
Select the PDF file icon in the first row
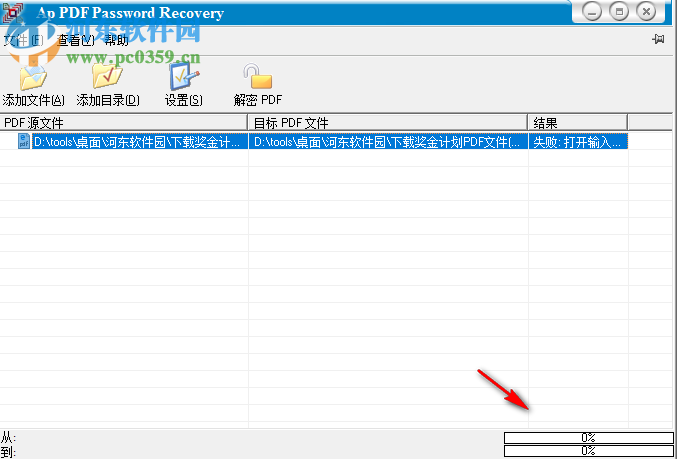tap(24, 141)
